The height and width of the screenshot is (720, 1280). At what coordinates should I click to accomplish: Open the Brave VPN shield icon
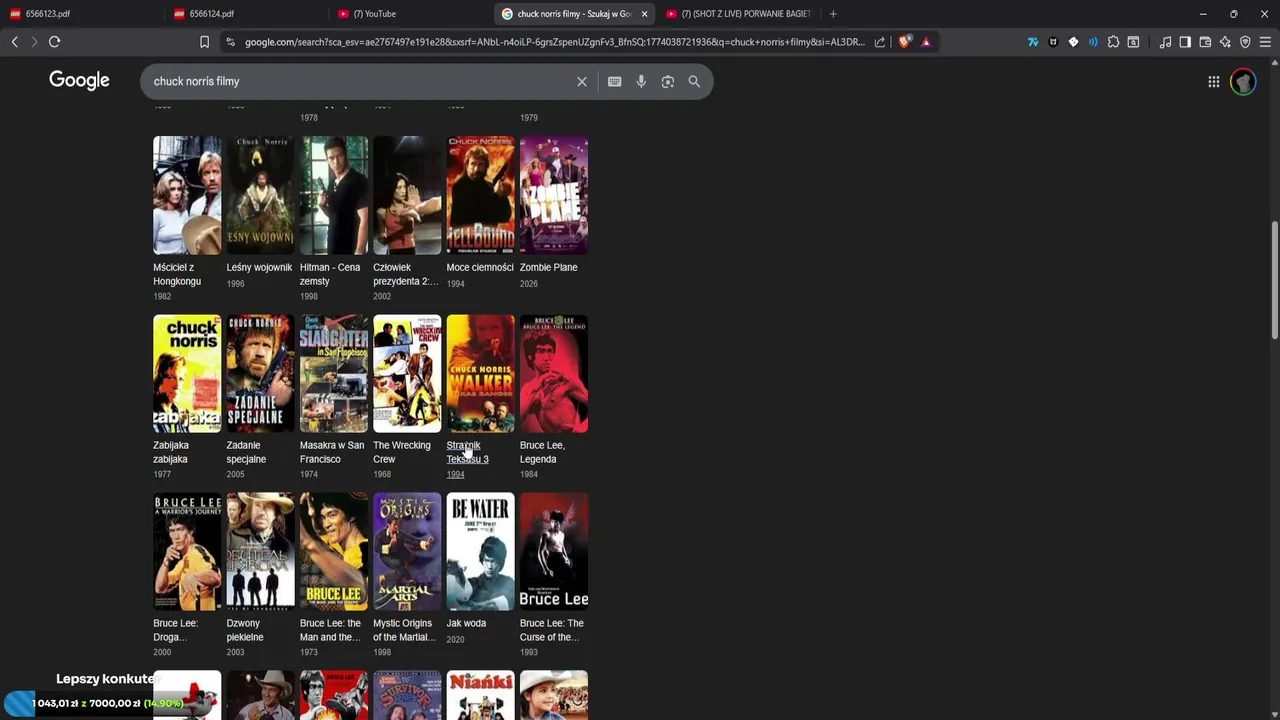pos(1245,42)
